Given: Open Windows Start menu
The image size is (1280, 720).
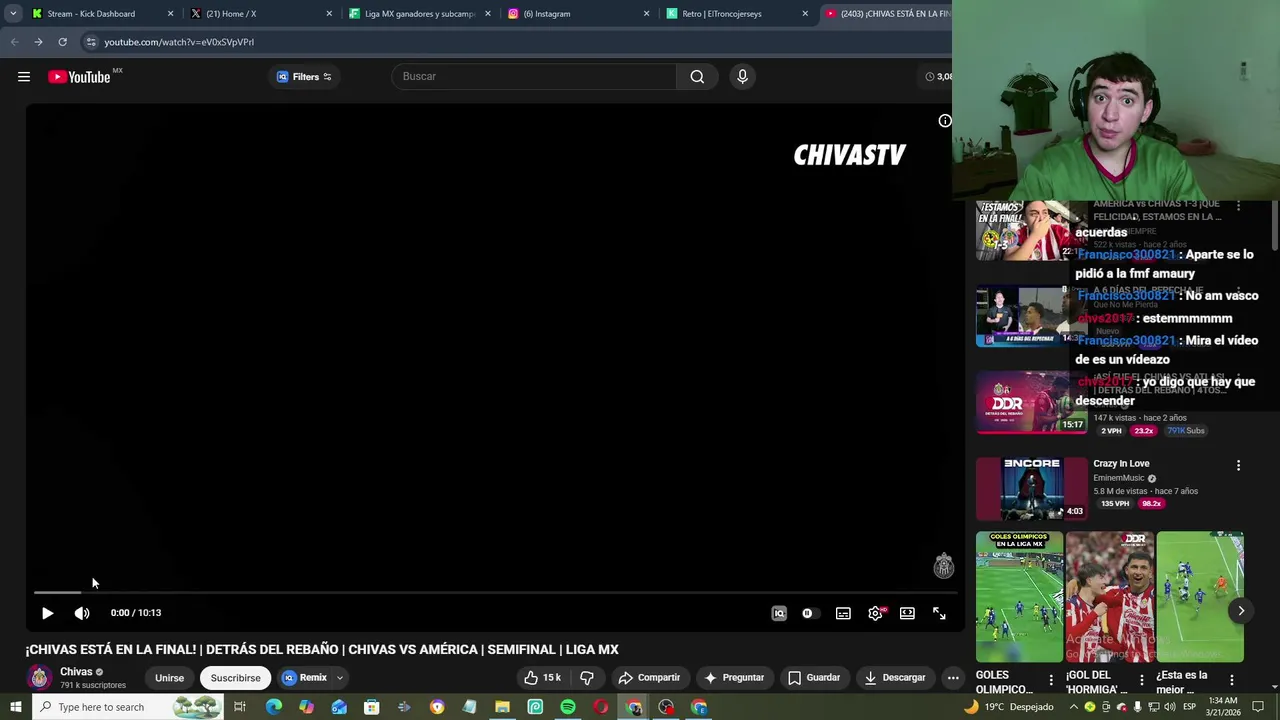Looking at the screenshot, I should (15, 707).
